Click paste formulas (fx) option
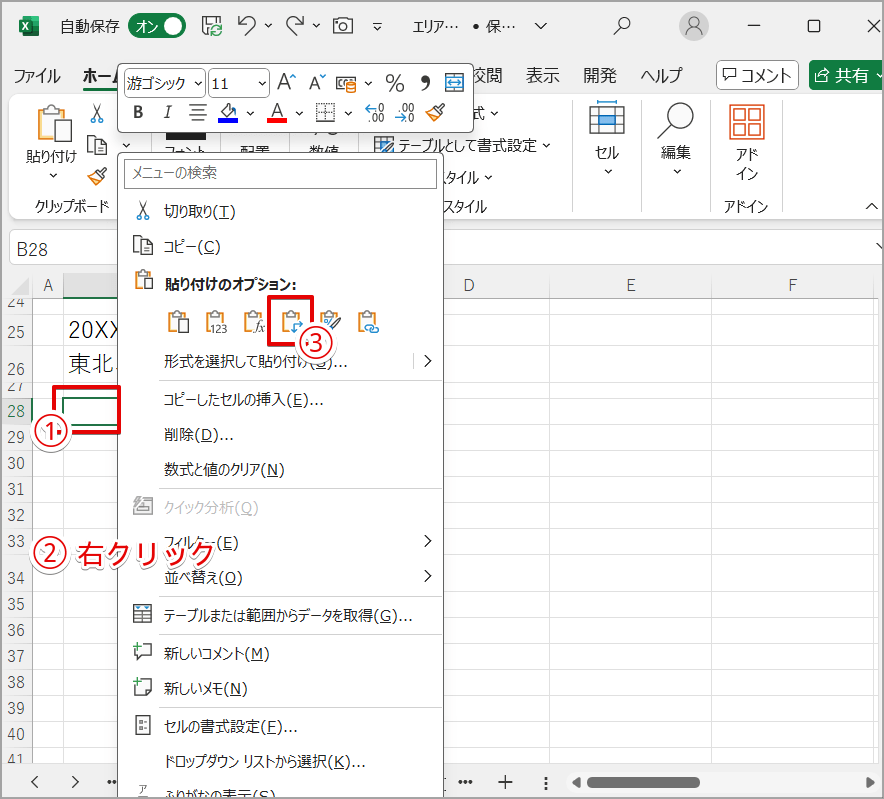 pyautogui.click(x=254, y=322)
